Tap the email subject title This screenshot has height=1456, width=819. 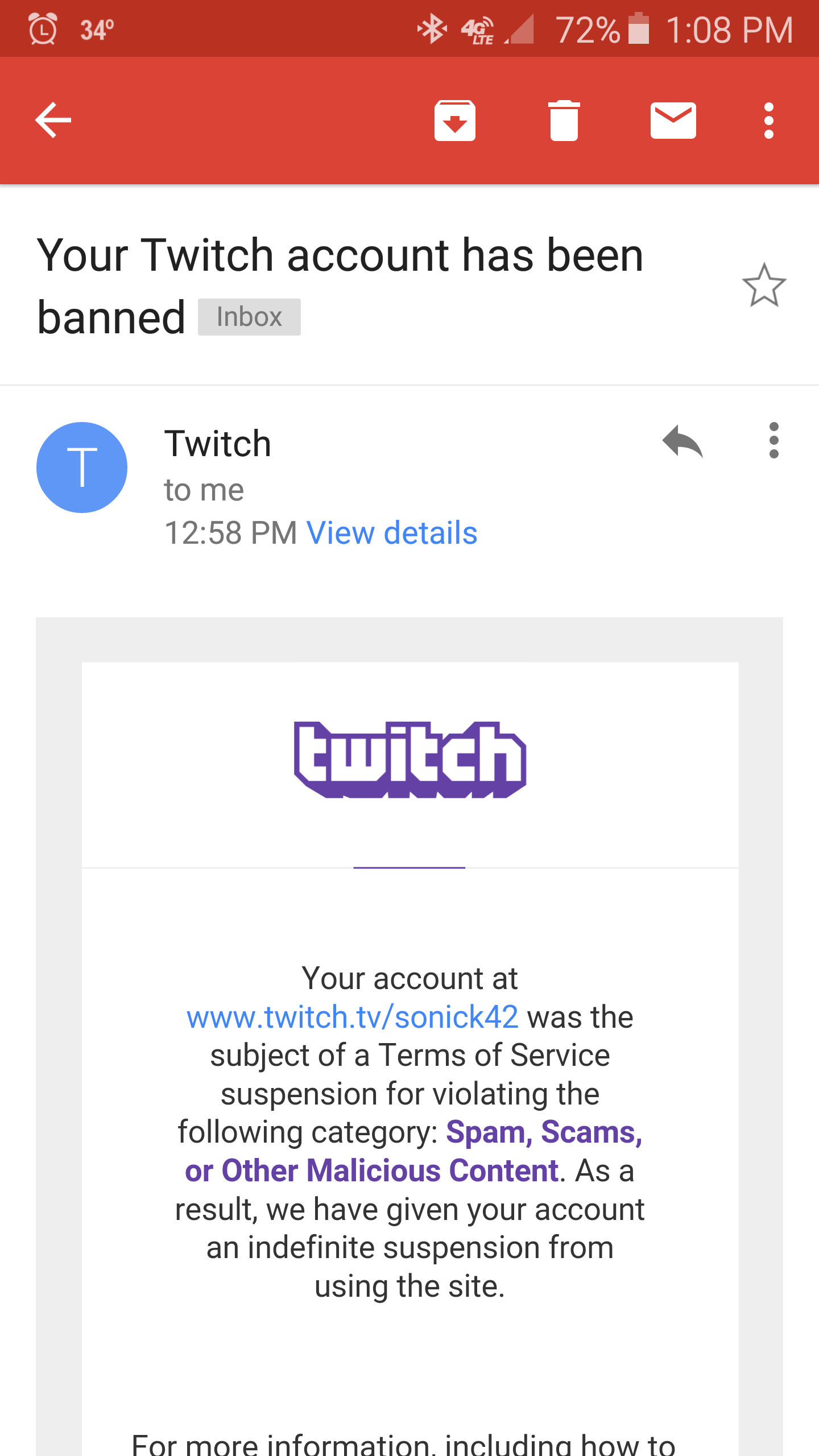[x=340, y=286]
